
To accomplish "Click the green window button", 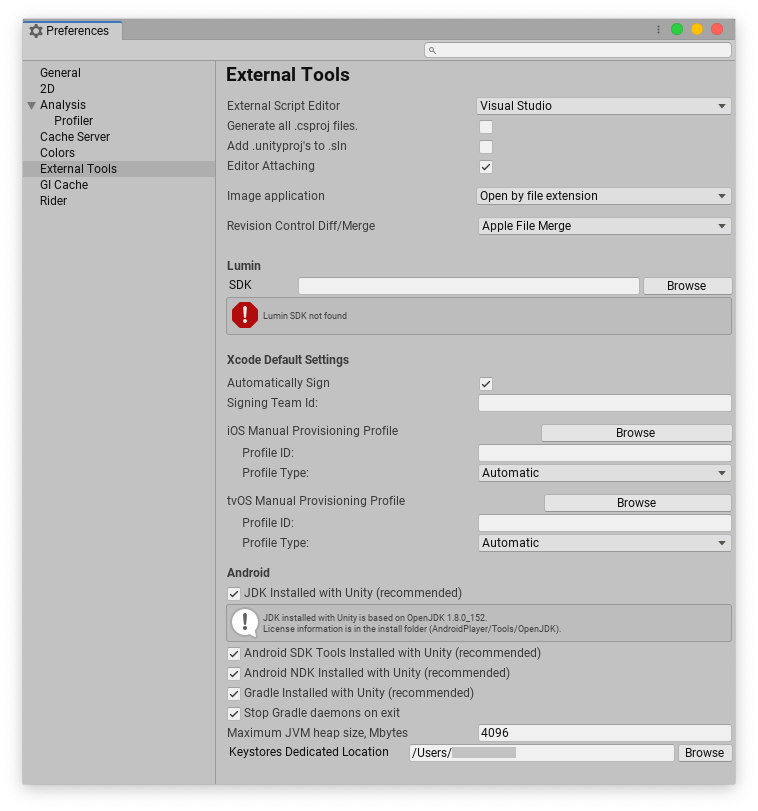I will click(677, 29).
